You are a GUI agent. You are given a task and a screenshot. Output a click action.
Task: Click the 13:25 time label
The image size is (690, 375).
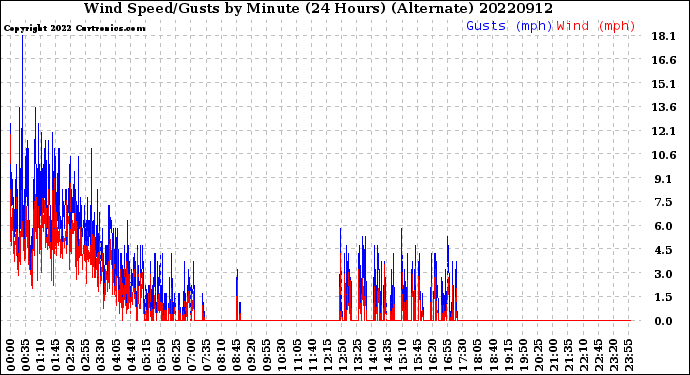coord(358,355)
